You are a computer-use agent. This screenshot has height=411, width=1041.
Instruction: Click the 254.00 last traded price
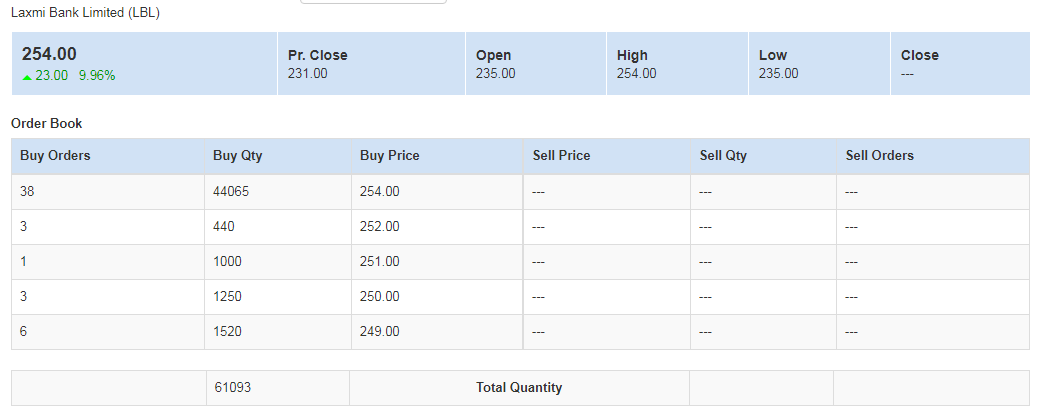coord(49,54)
